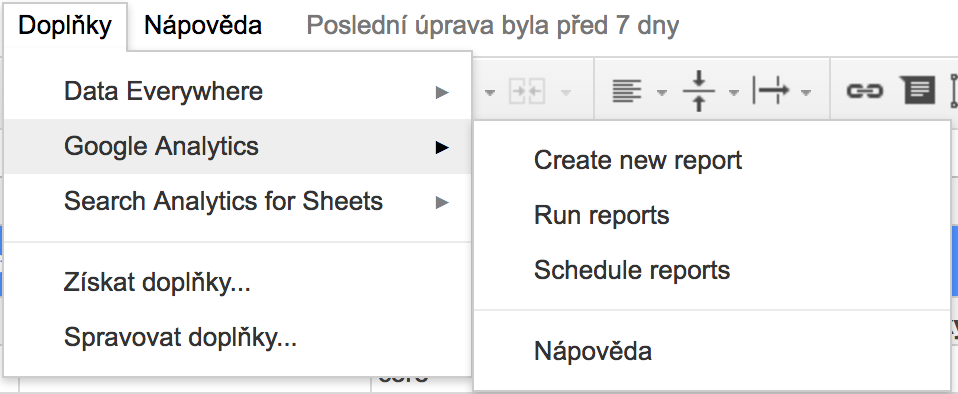Image resolution: width=958 pixels, height=394 pixels.
Task: Click Create new report in submenu
Action: pyautogui.click(x=712, y=161)
